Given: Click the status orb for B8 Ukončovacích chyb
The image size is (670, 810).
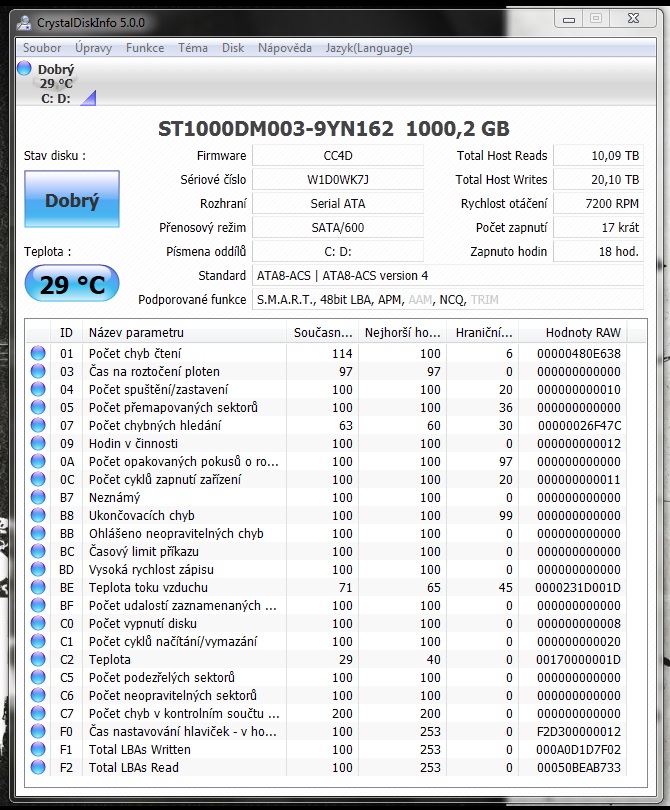Looking at the screenshot, I should [38, 515].
